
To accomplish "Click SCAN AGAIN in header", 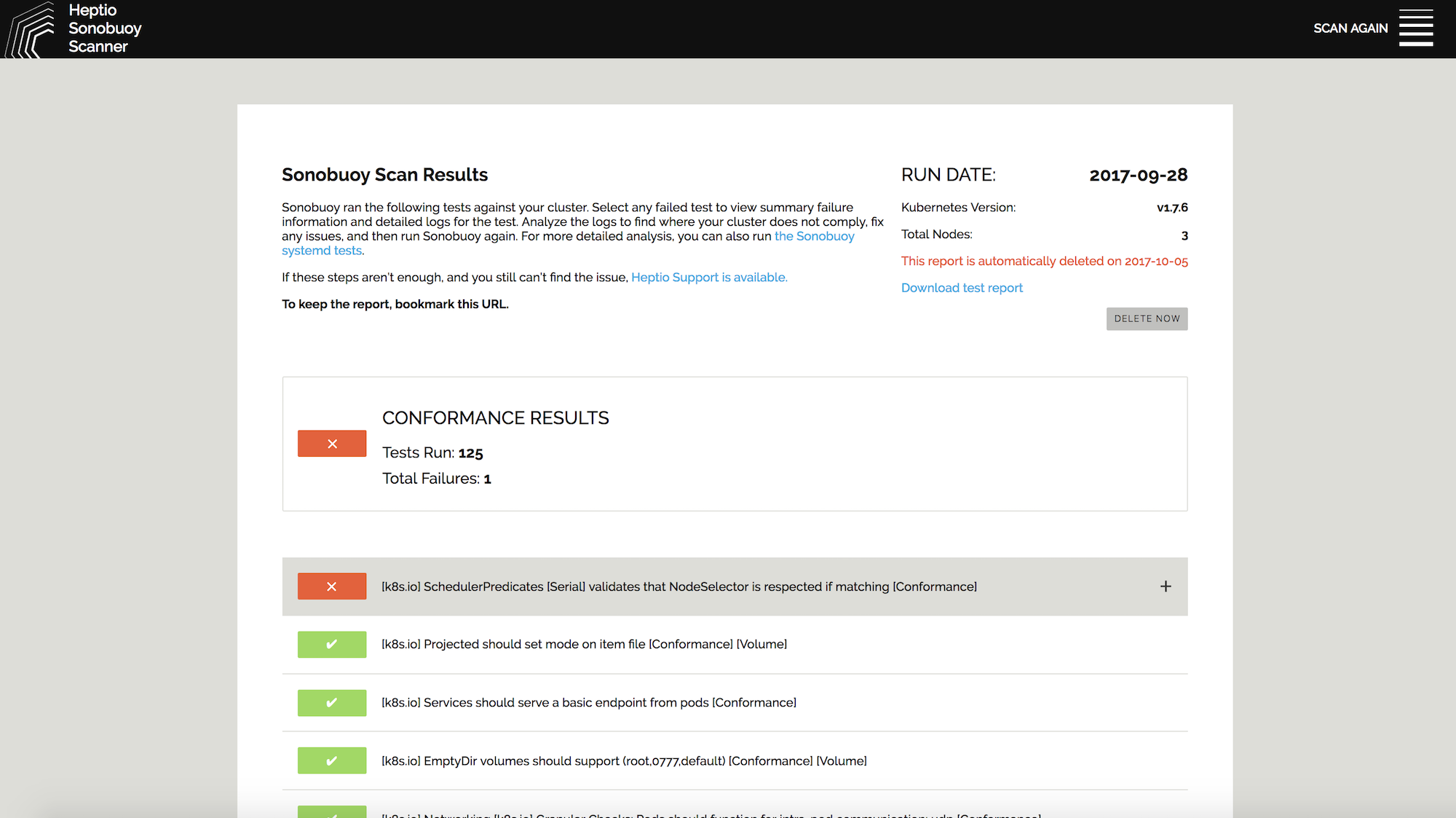I will (1350, 28).
